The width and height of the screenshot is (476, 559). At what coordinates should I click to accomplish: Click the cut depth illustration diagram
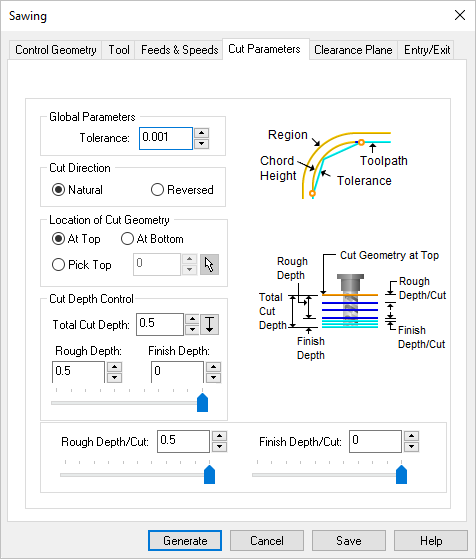[352, 305]
